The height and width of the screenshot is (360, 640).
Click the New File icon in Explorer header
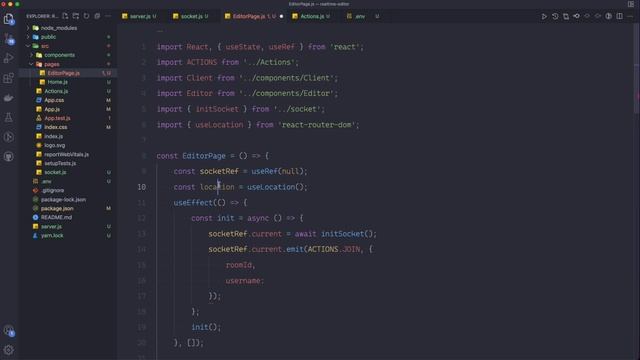point(65,16)
